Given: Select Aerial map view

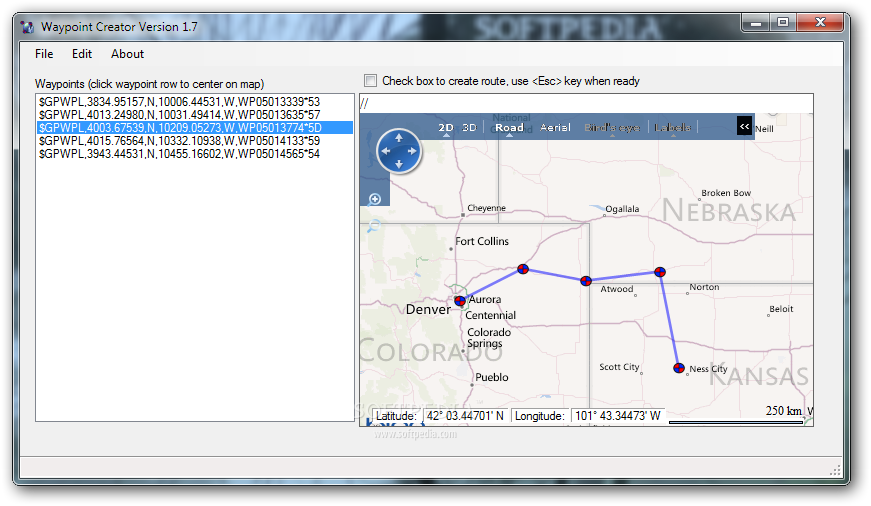Looking at the screenshot, I should [555, 127].
